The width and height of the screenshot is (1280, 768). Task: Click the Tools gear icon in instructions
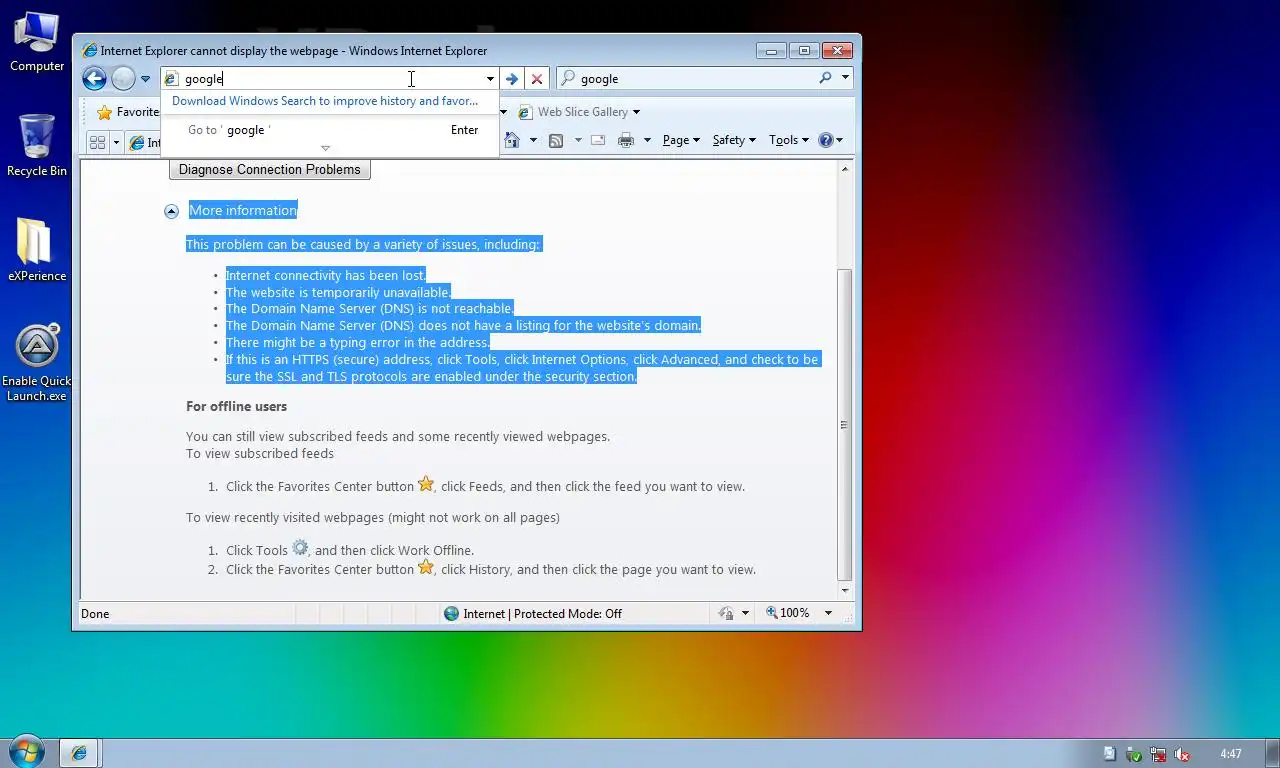300,548
